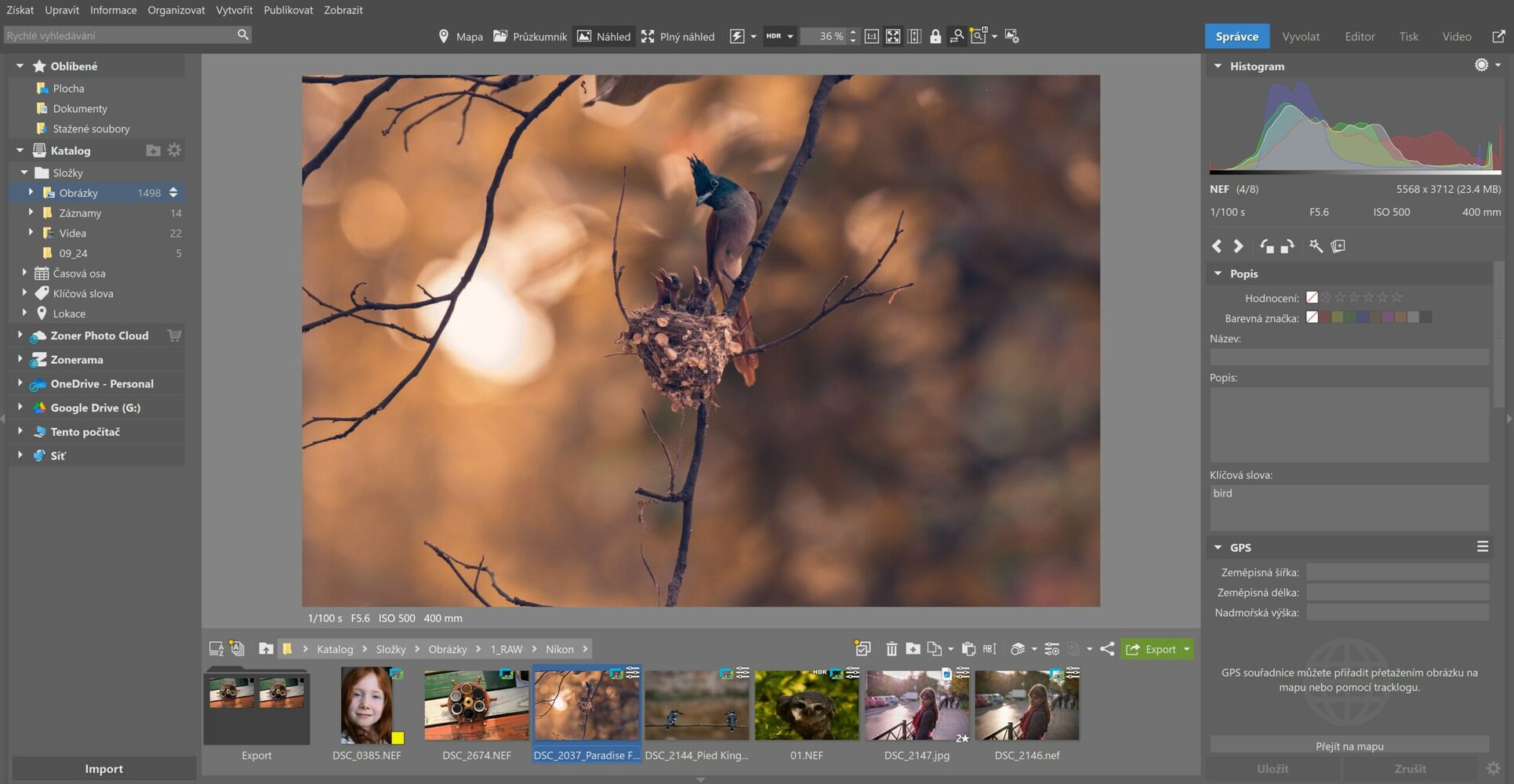The height and width of the screenshot is (784, 1514).
Task: Open the Publikovat menu
Action: [x=289, y=10]
